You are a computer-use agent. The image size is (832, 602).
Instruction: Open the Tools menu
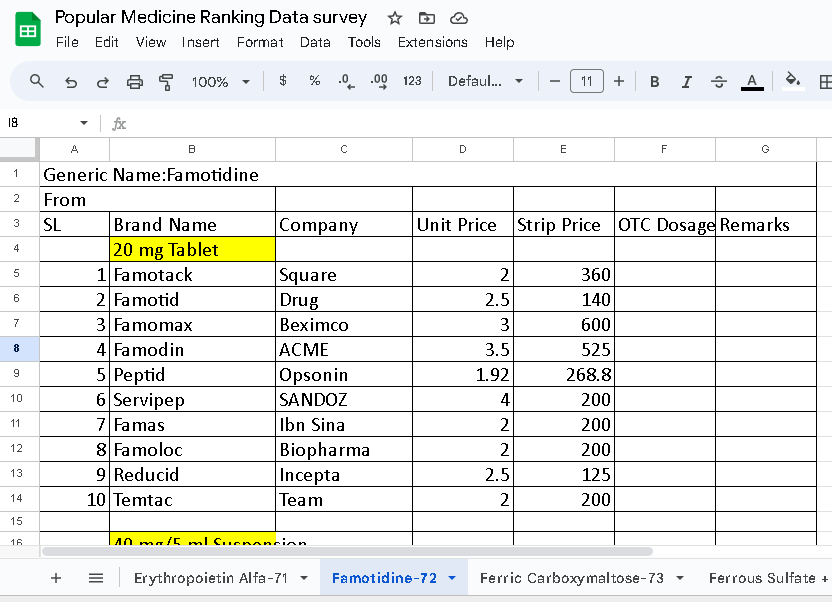[364, 42]
